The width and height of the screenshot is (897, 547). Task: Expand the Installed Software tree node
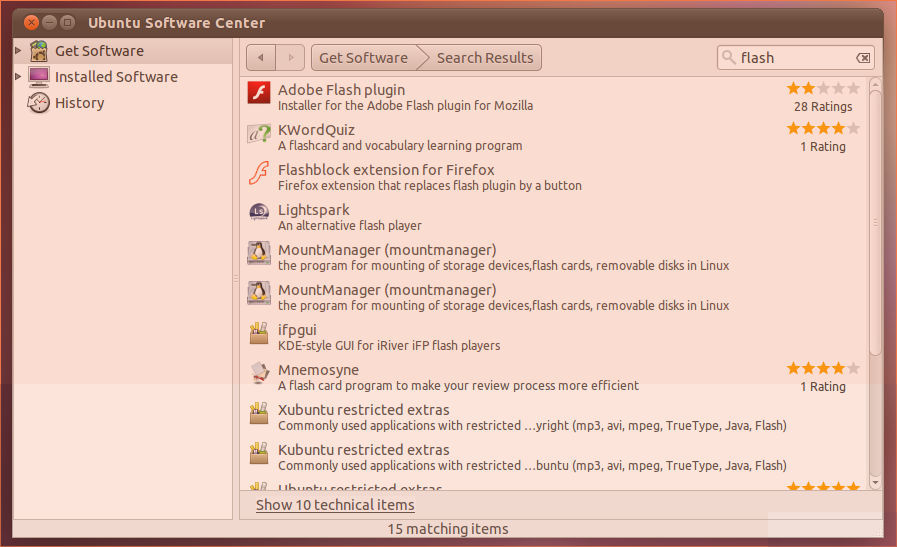pyautogui.click(x=18, y=76)
